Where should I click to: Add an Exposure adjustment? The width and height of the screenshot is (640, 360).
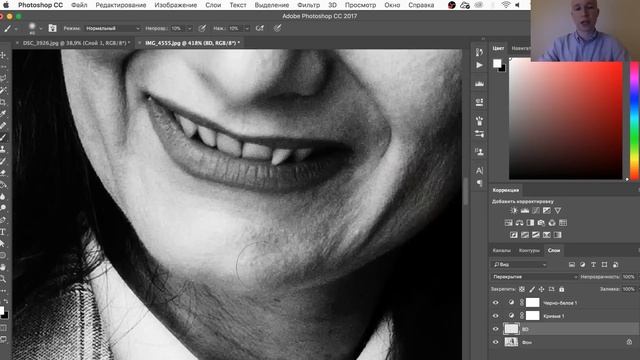547,211
